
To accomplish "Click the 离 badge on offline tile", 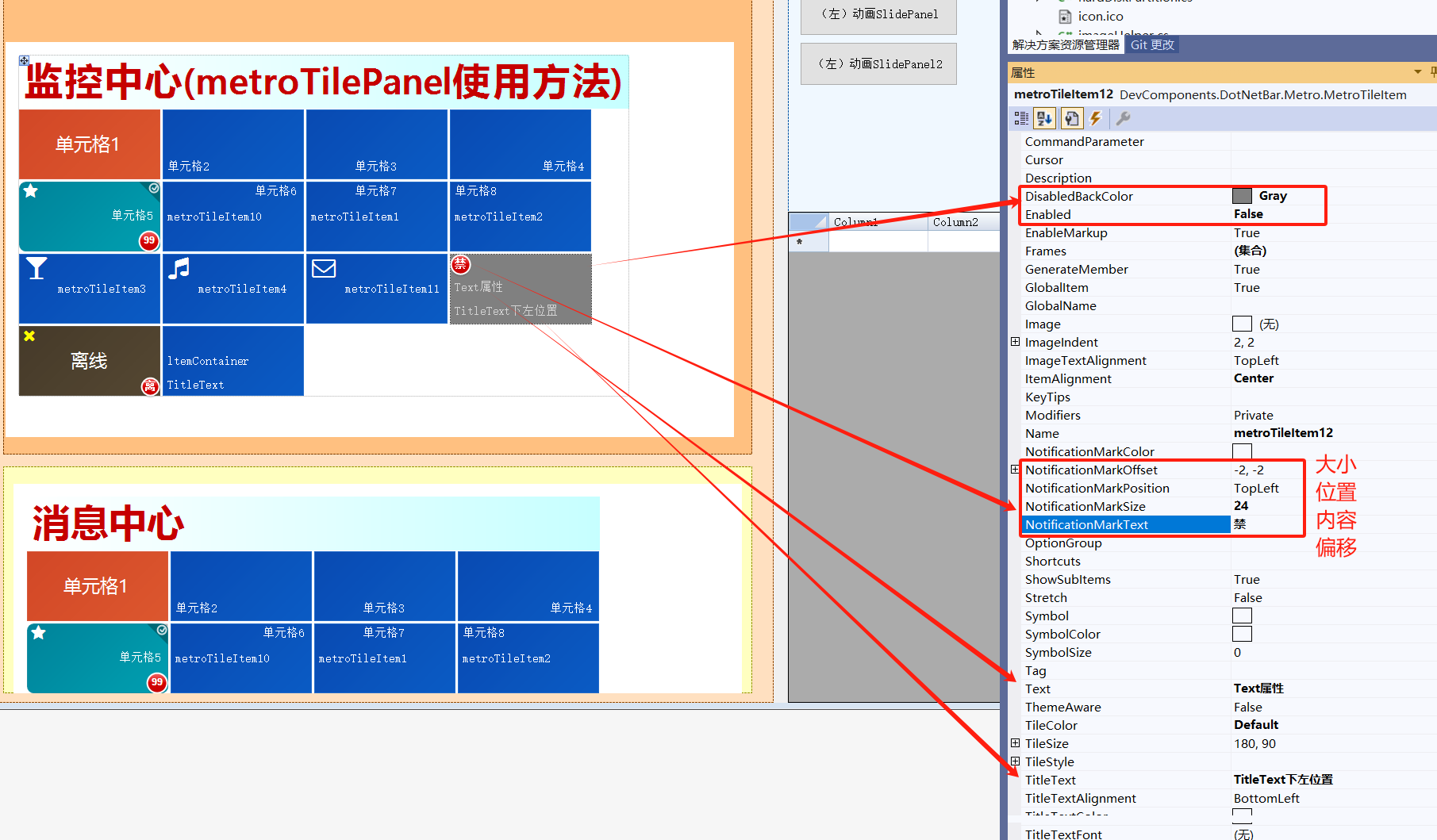I will click(150, 386).
